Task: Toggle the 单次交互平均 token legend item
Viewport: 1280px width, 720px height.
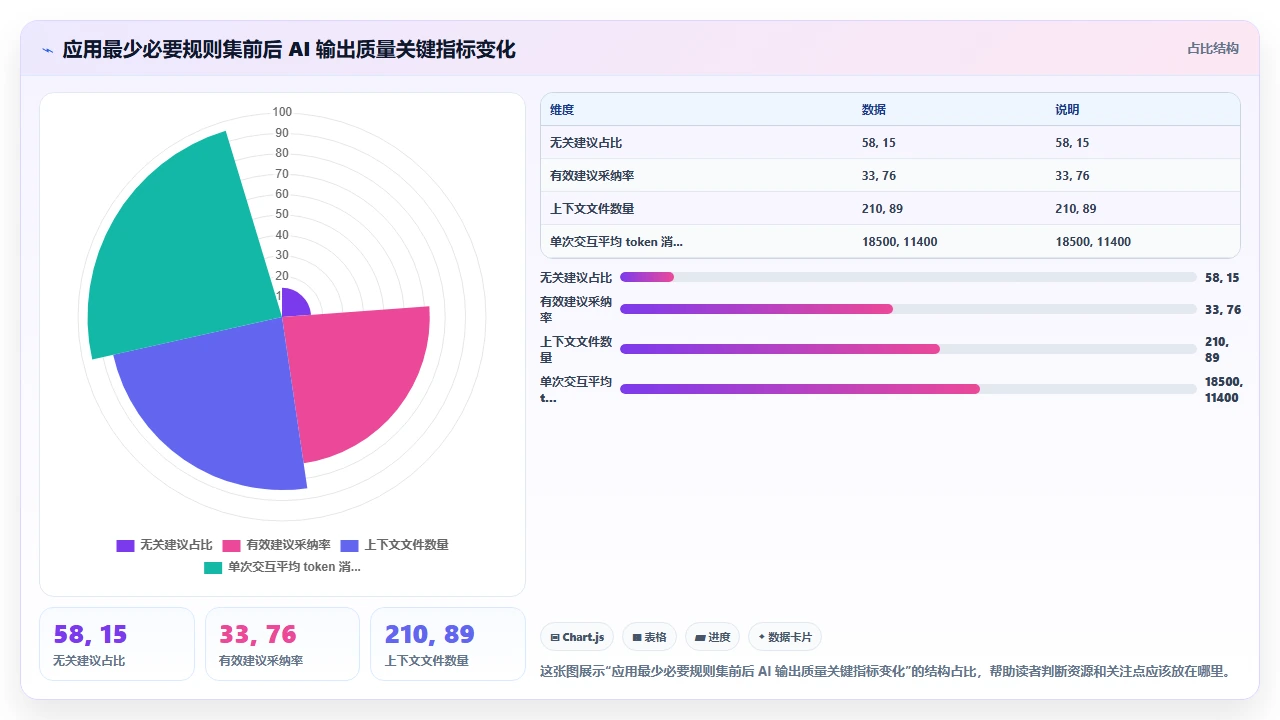Action: [282, 567]
